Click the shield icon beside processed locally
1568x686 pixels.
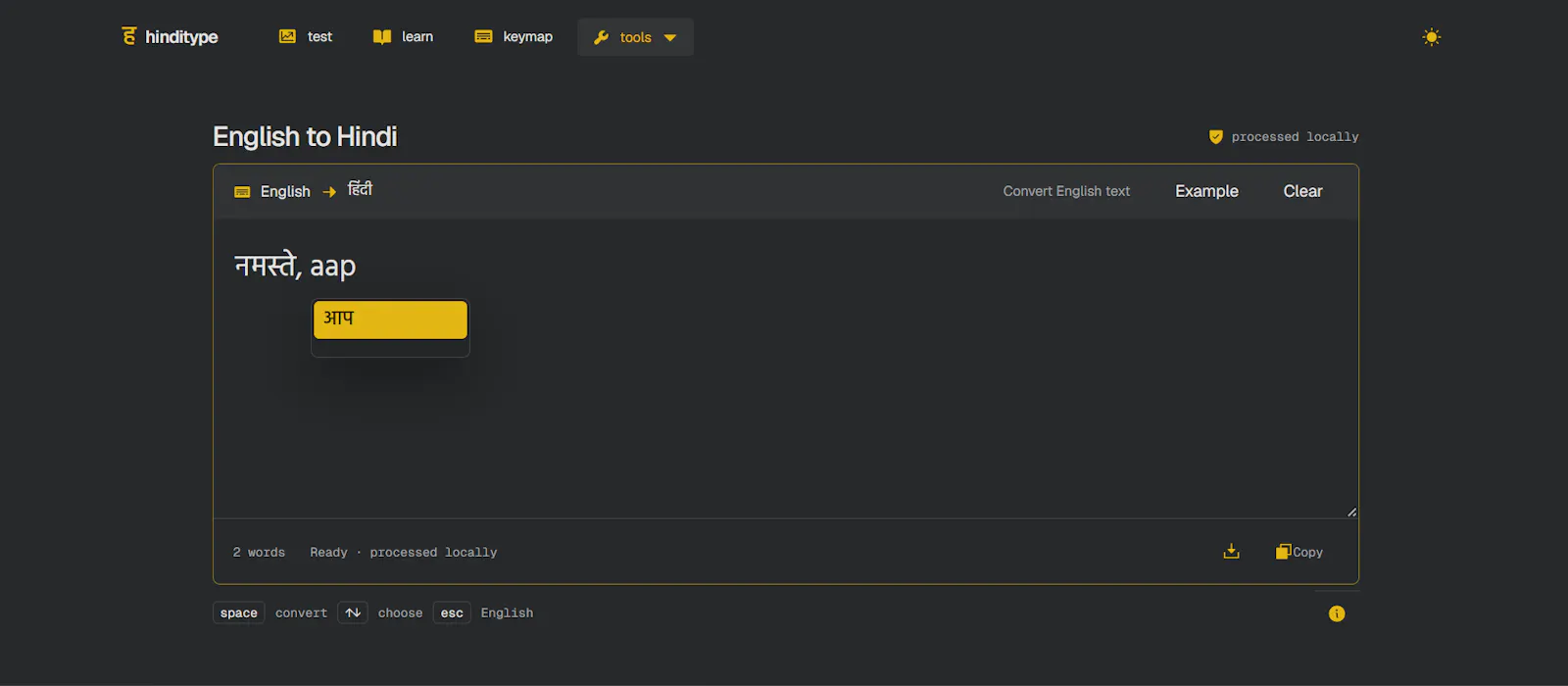[1215, 137]
